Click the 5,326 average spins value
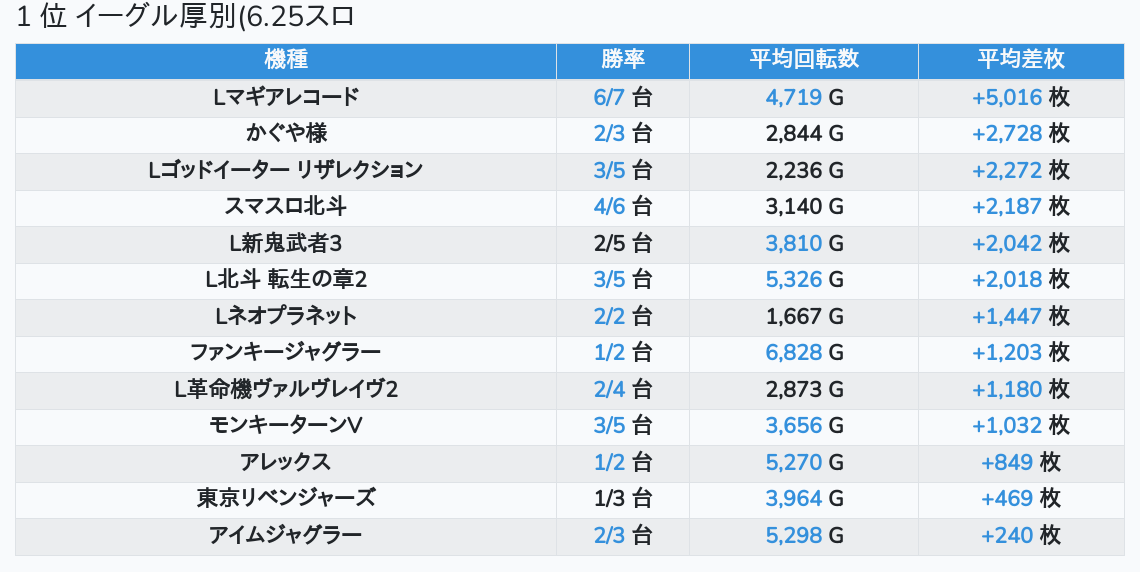Image resolution: width=1140 pixels, height=572 pixels. pos(794,279)
